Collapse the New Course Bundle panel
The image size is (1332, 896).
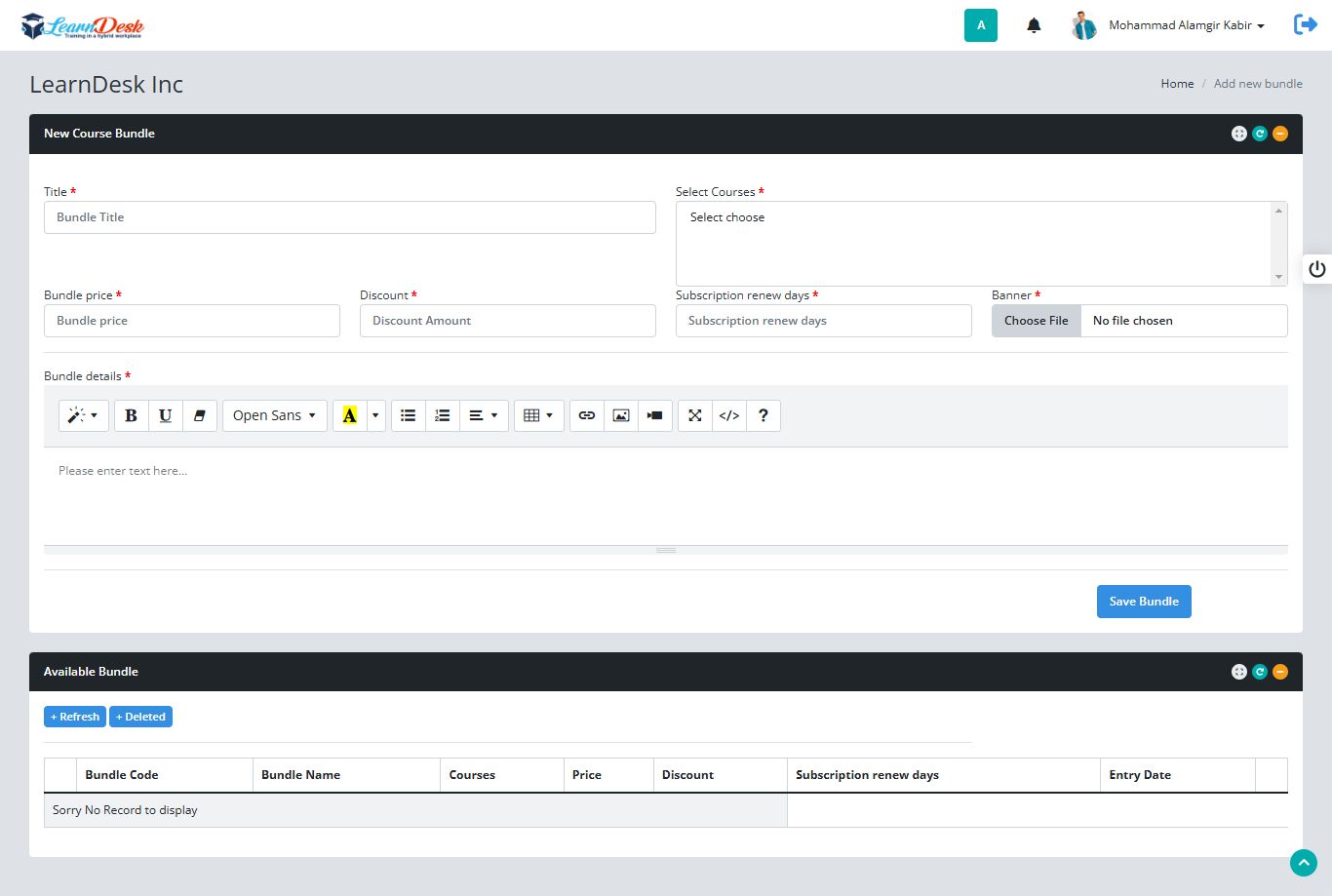pos(1280,134)
